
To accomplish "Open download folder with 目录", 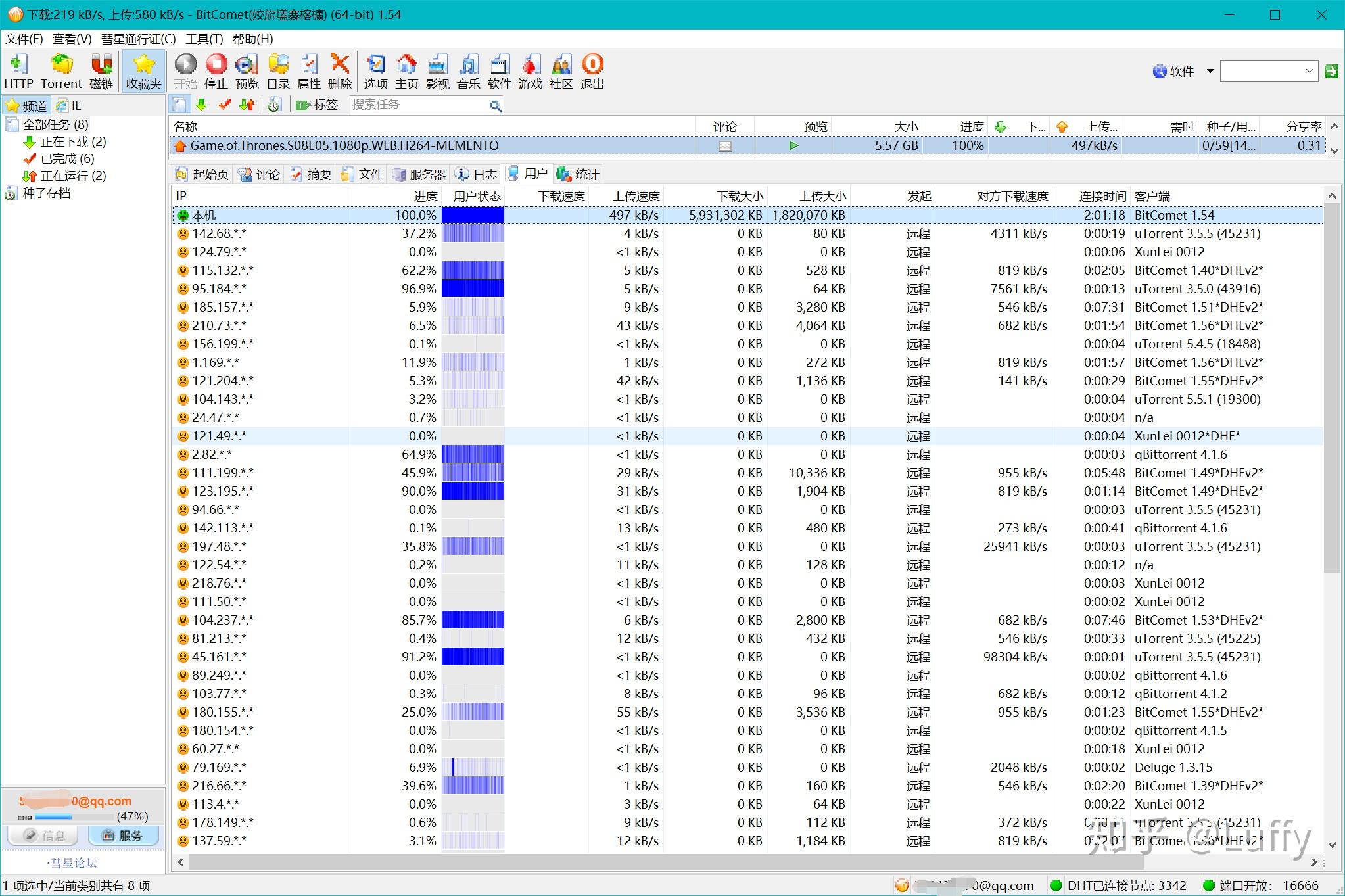I will pyautogui.click(x=278, y=71).
